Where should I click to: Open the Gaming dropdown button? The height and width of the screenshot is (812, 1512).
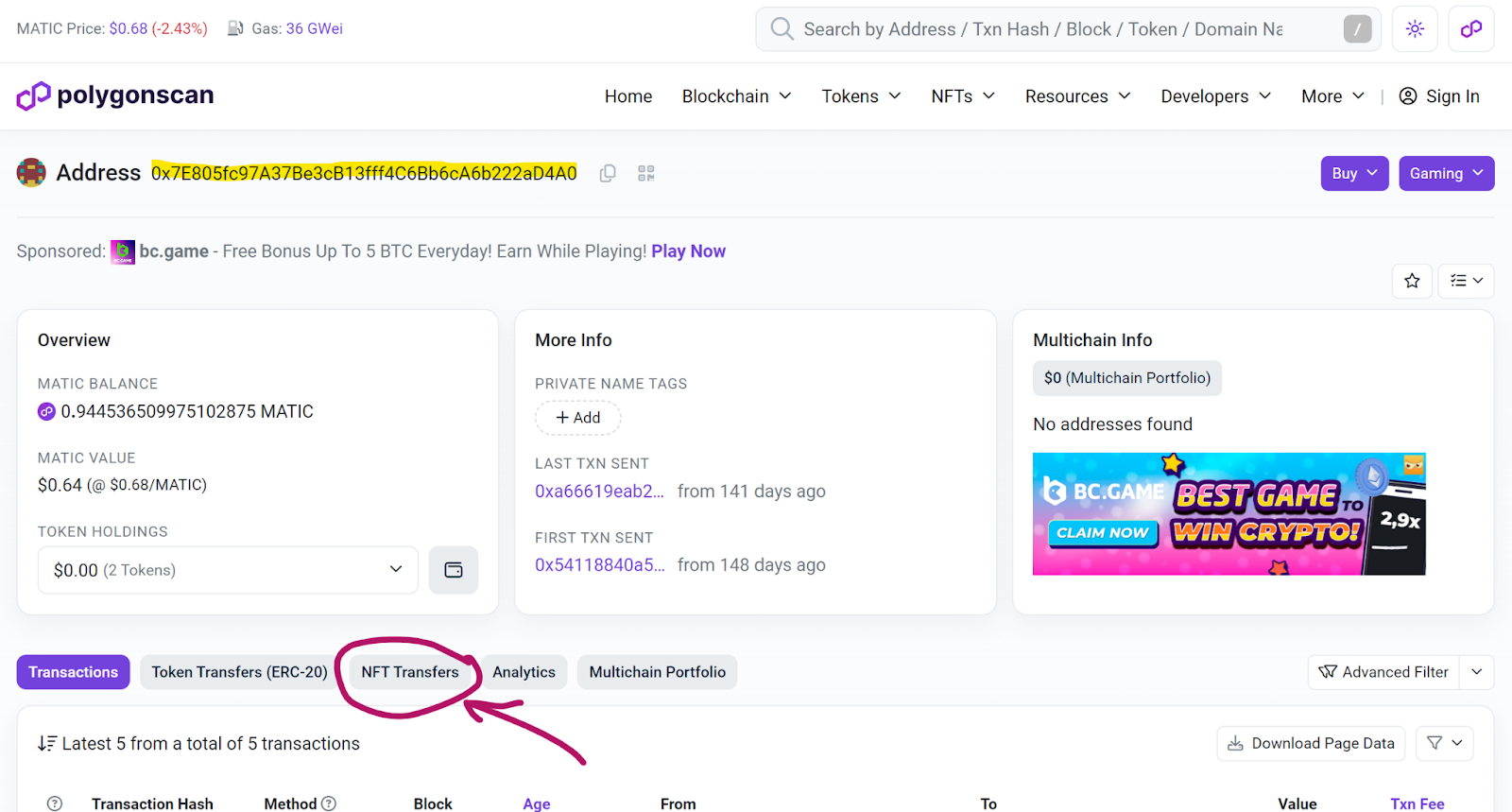[1447, 173]
